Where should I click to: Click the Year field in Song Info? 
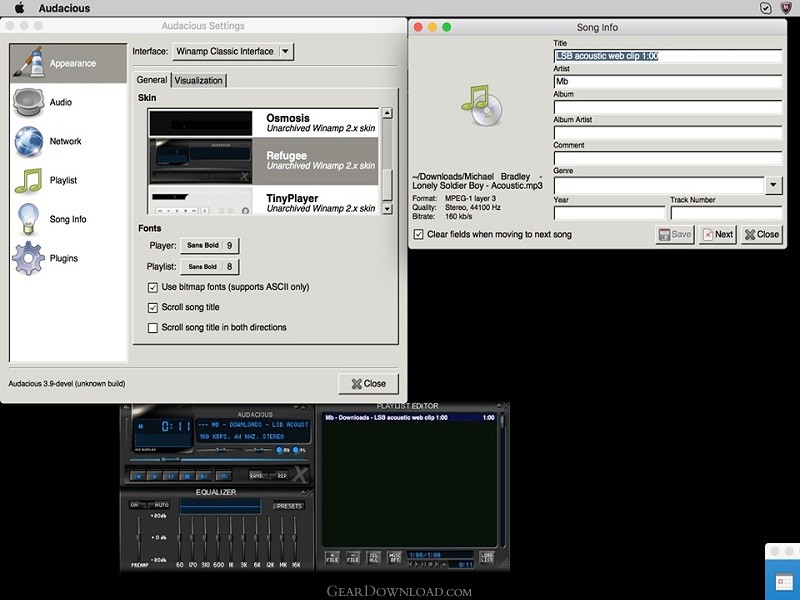[x=610, y=213]
